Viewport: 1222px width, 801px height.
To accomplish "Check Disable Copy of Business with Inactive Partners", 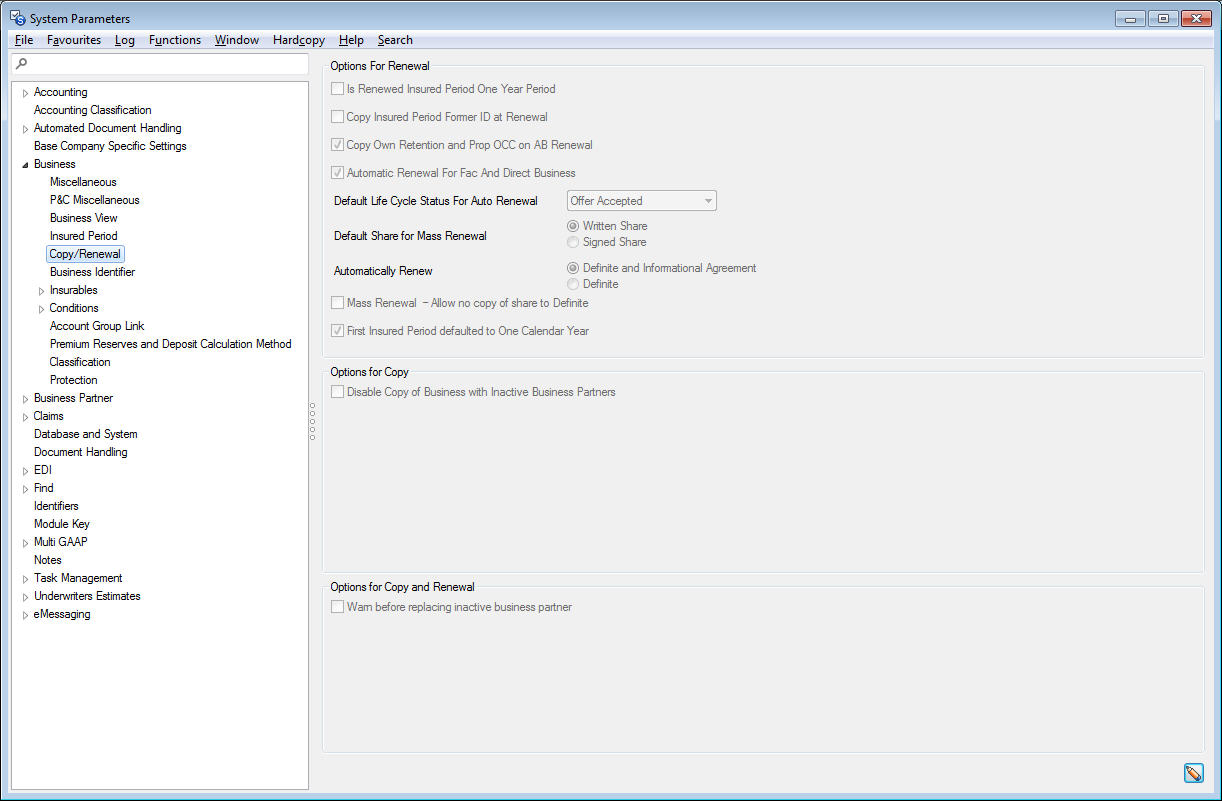I will click(338, 392).
